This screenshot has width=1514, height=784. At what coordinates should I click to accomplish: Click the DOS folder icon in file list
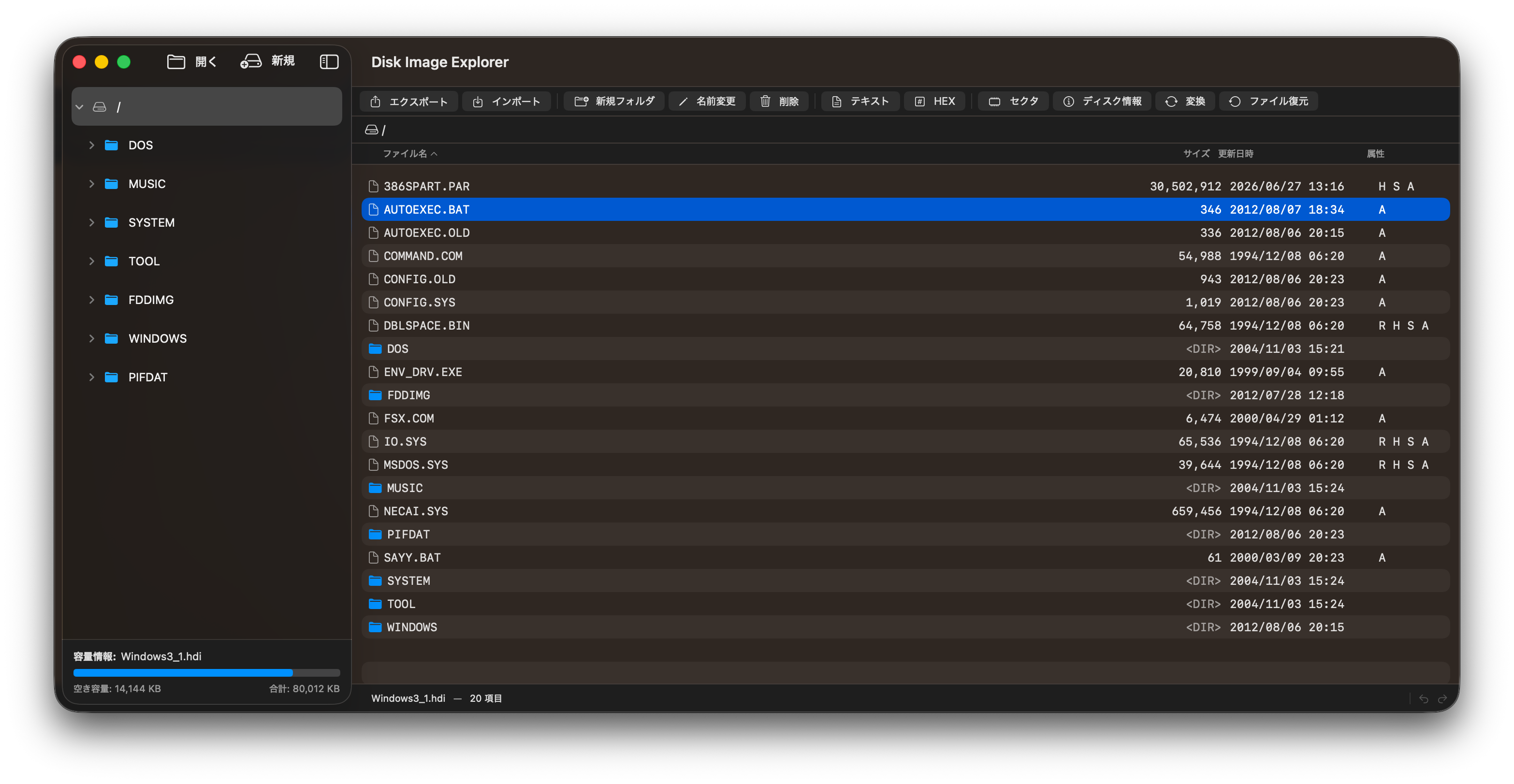click(x=374, y=348)
